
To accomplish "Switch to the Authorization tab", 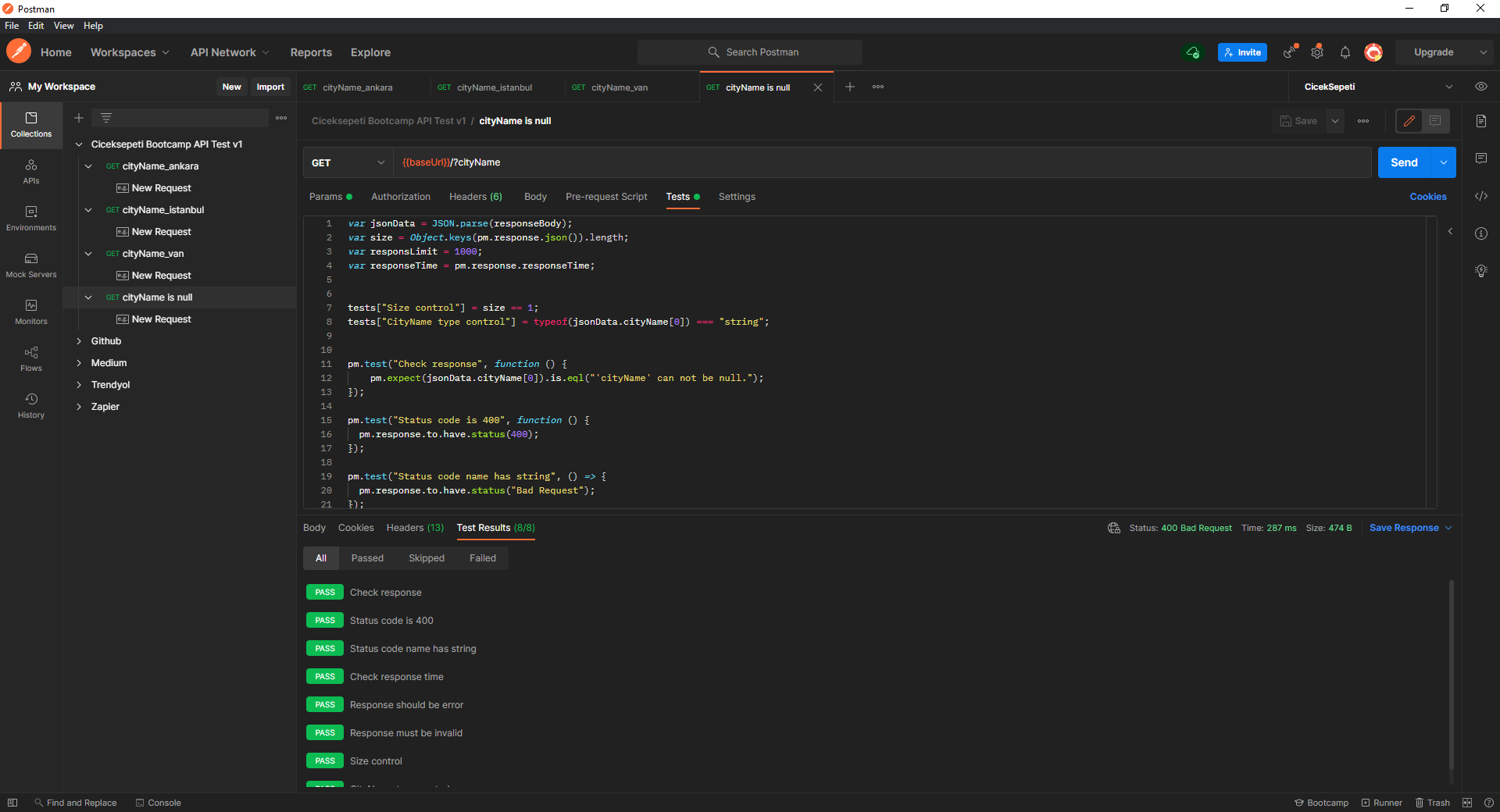I will 401,197.
